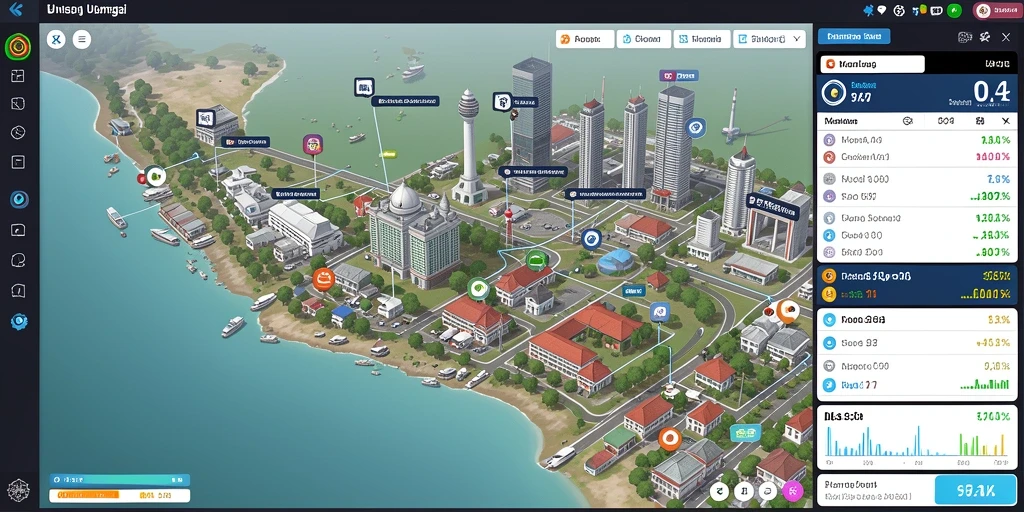This screenshot has height=512, width=1024.
Task: Click the orange building marker near the shoreline
Action: 323,280
